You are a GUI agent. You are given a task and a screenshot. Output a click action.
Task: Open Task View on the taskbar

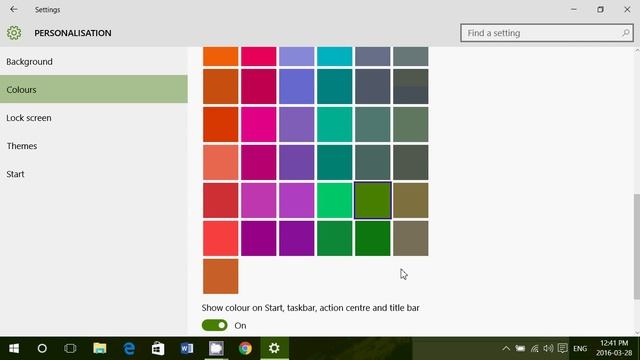pyautogui.click(x=70, y=348)
